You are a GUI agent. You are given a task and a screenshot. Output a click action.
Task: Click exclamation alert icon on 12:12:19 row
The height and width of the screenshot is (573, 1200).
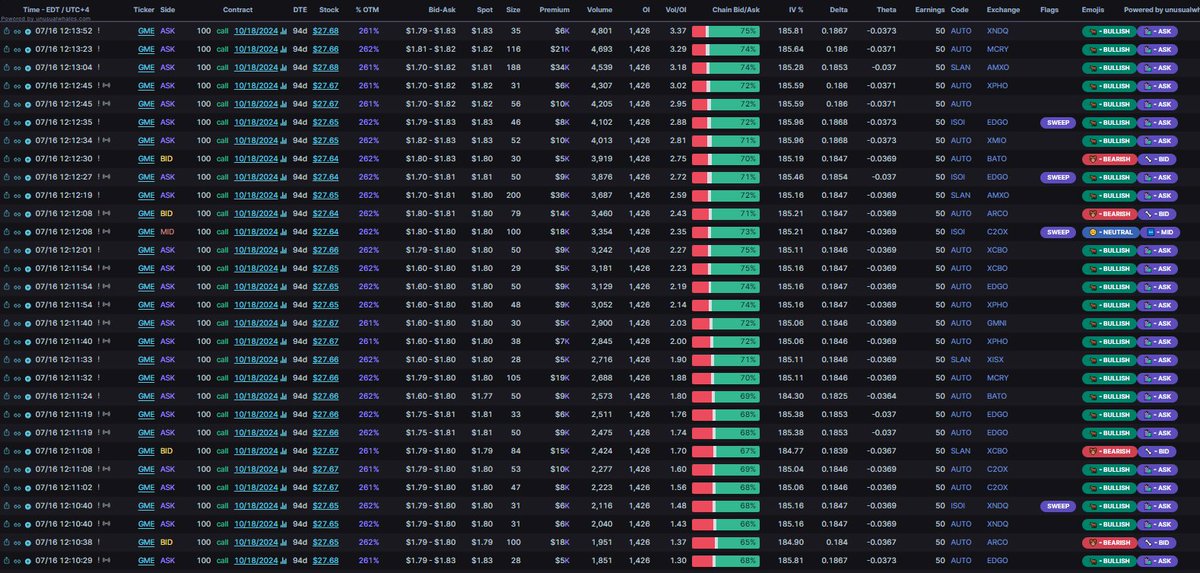click(x=99, y=193)
